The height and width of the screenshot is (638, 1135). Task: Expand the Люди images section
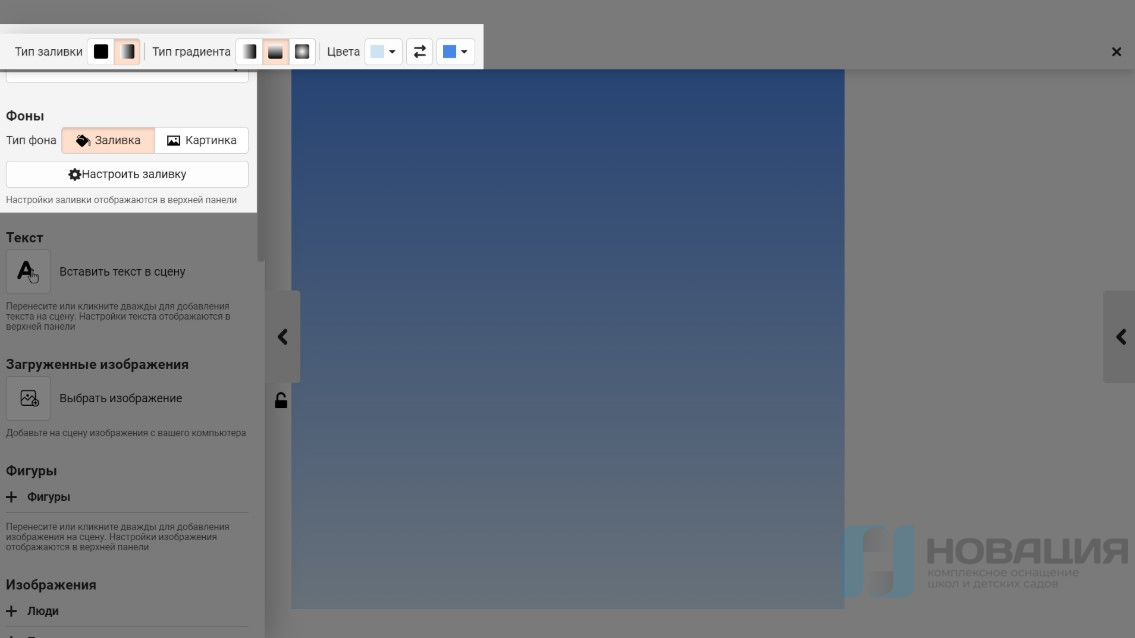tap(12, 611)
